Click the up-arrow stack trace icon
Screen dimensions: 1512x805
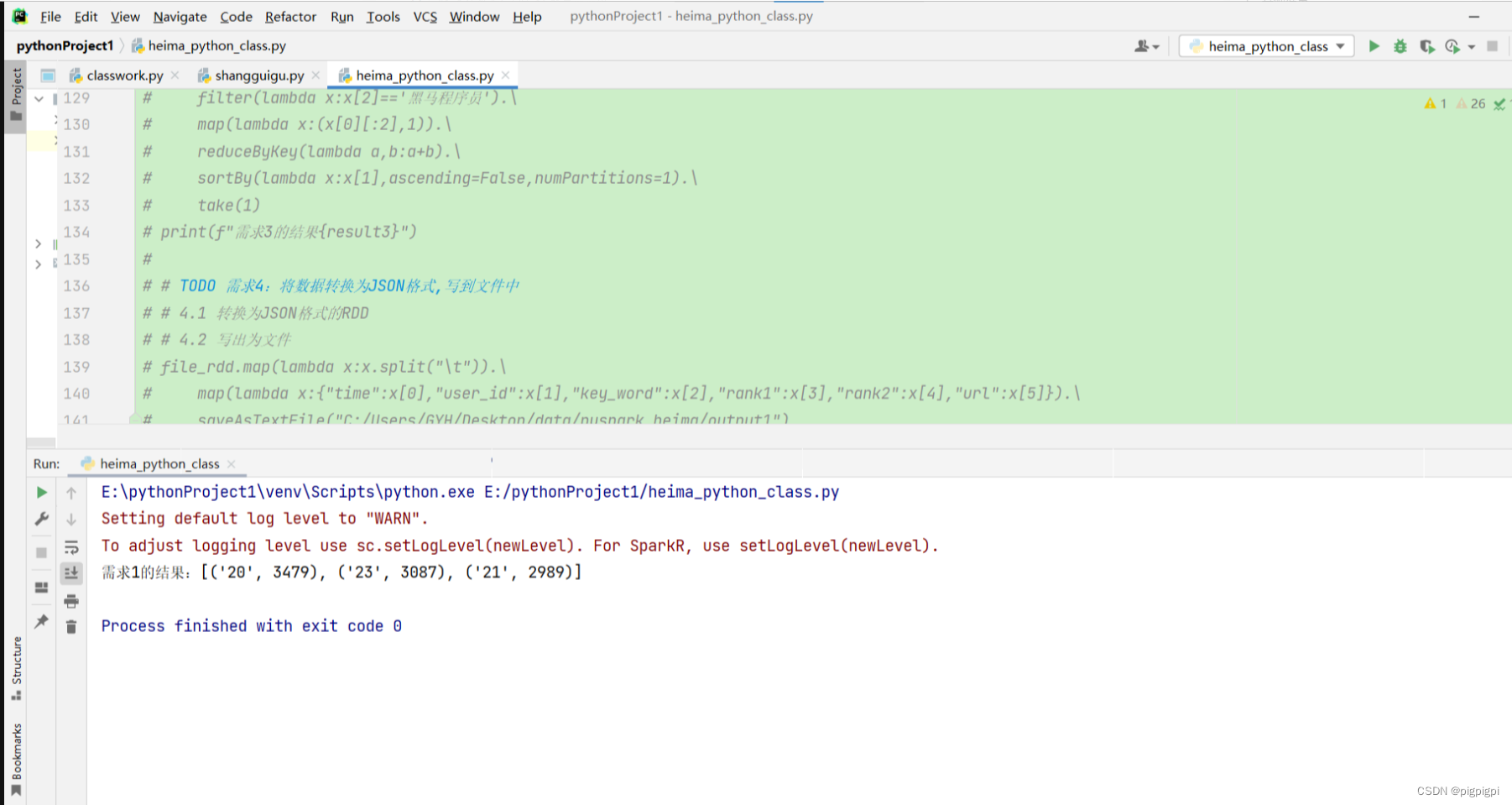(x=71, y=493)
